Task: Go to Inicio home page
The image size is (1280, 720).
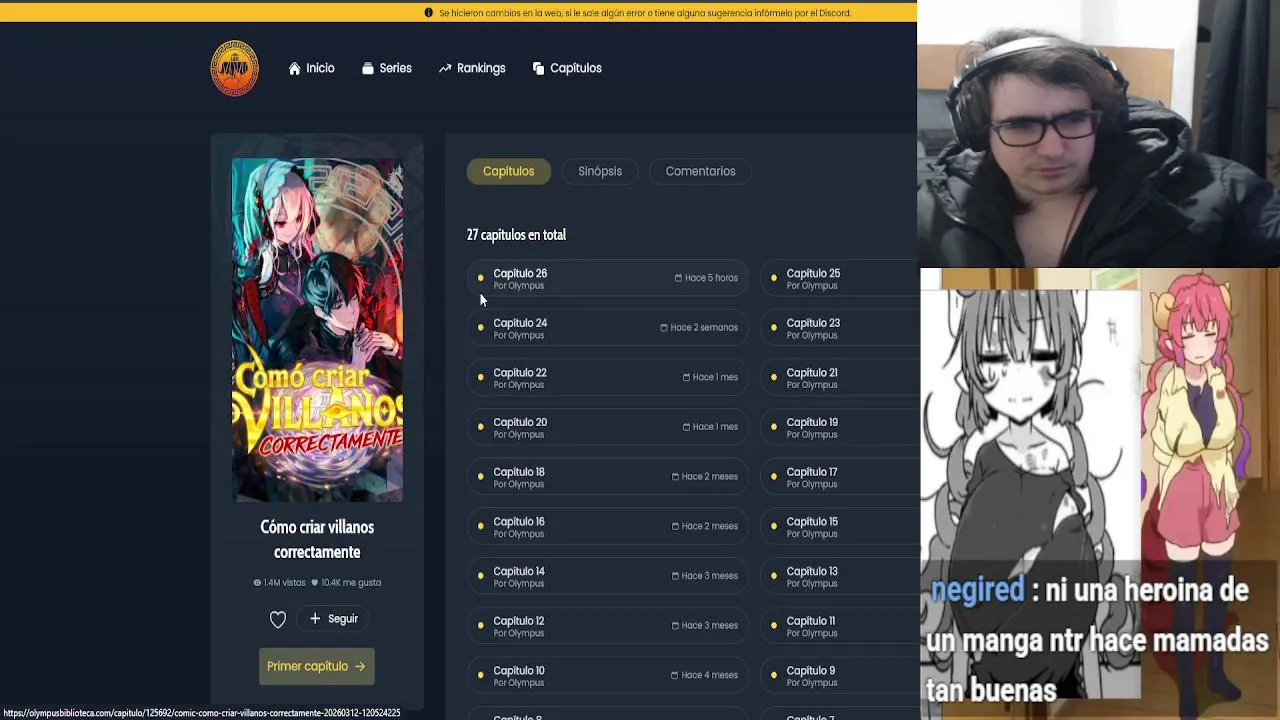Action: [x=311, y=68]
